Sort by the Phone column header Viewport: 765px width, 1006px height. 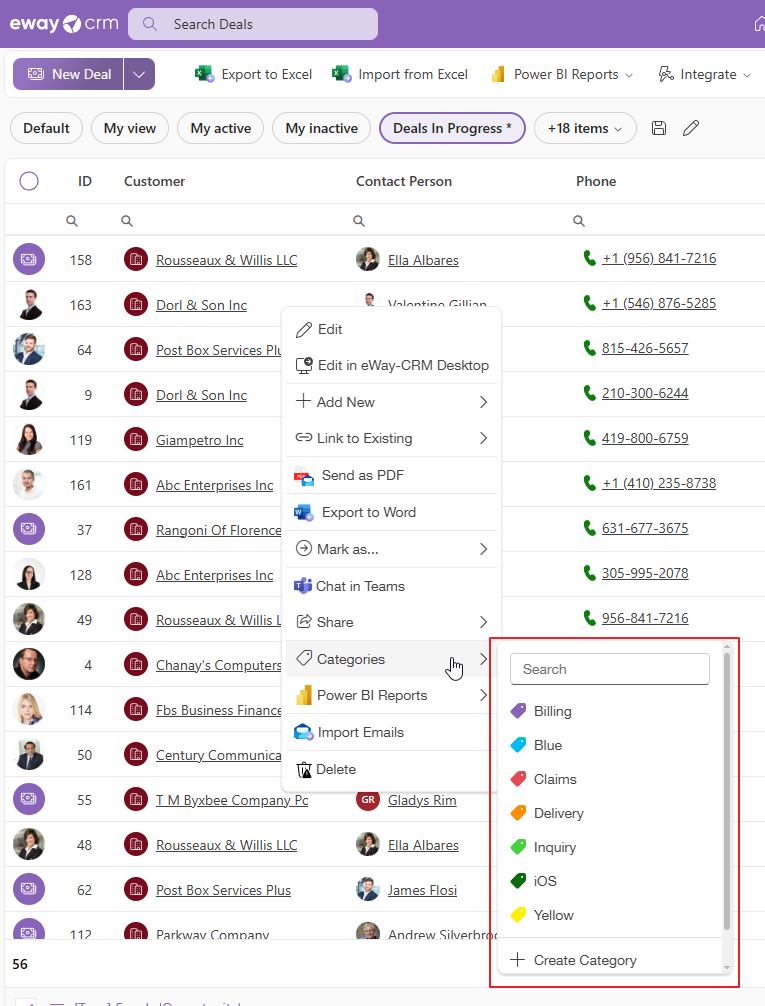(x=596, y=181)
